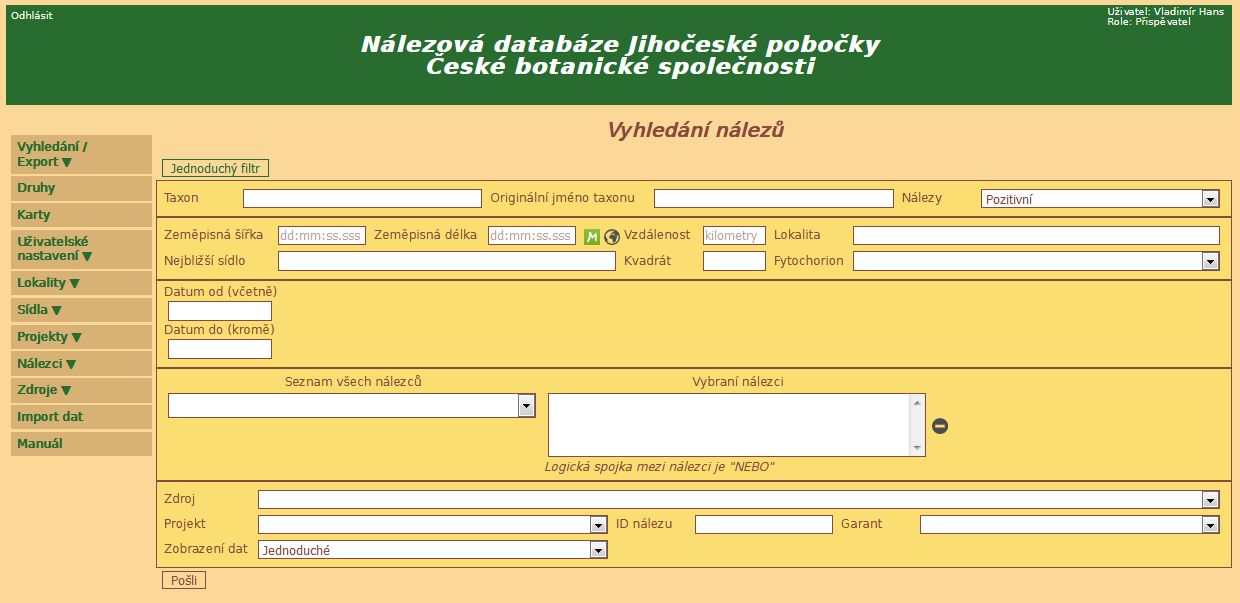This screenshot has width=1240, height=603.
Task: Click Role: Přispěvatel text
Action: (x=1148, y=22)
